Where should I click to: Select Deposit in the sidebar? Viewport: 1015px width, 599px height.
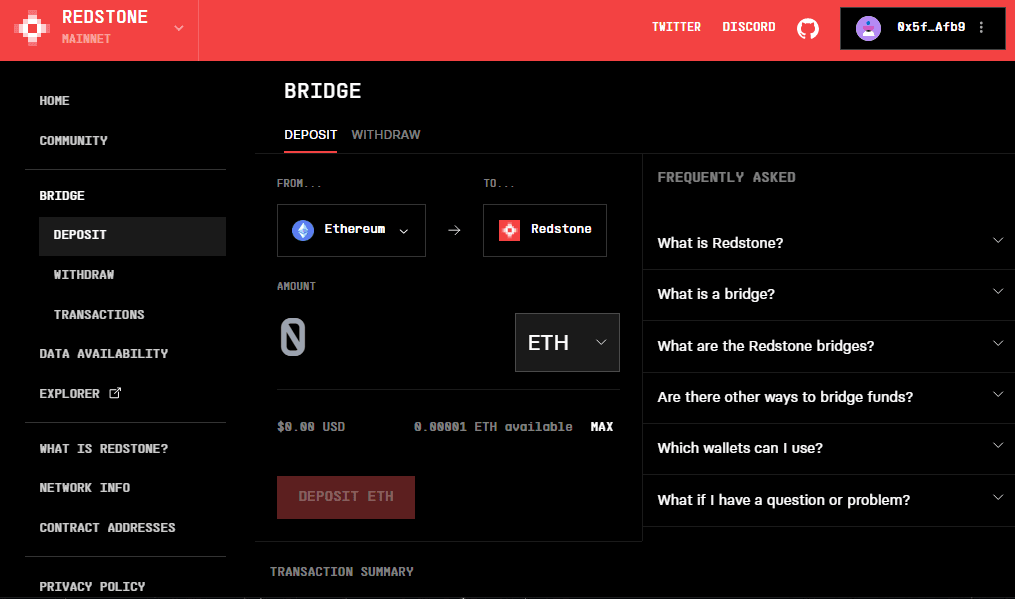(132, 236)
